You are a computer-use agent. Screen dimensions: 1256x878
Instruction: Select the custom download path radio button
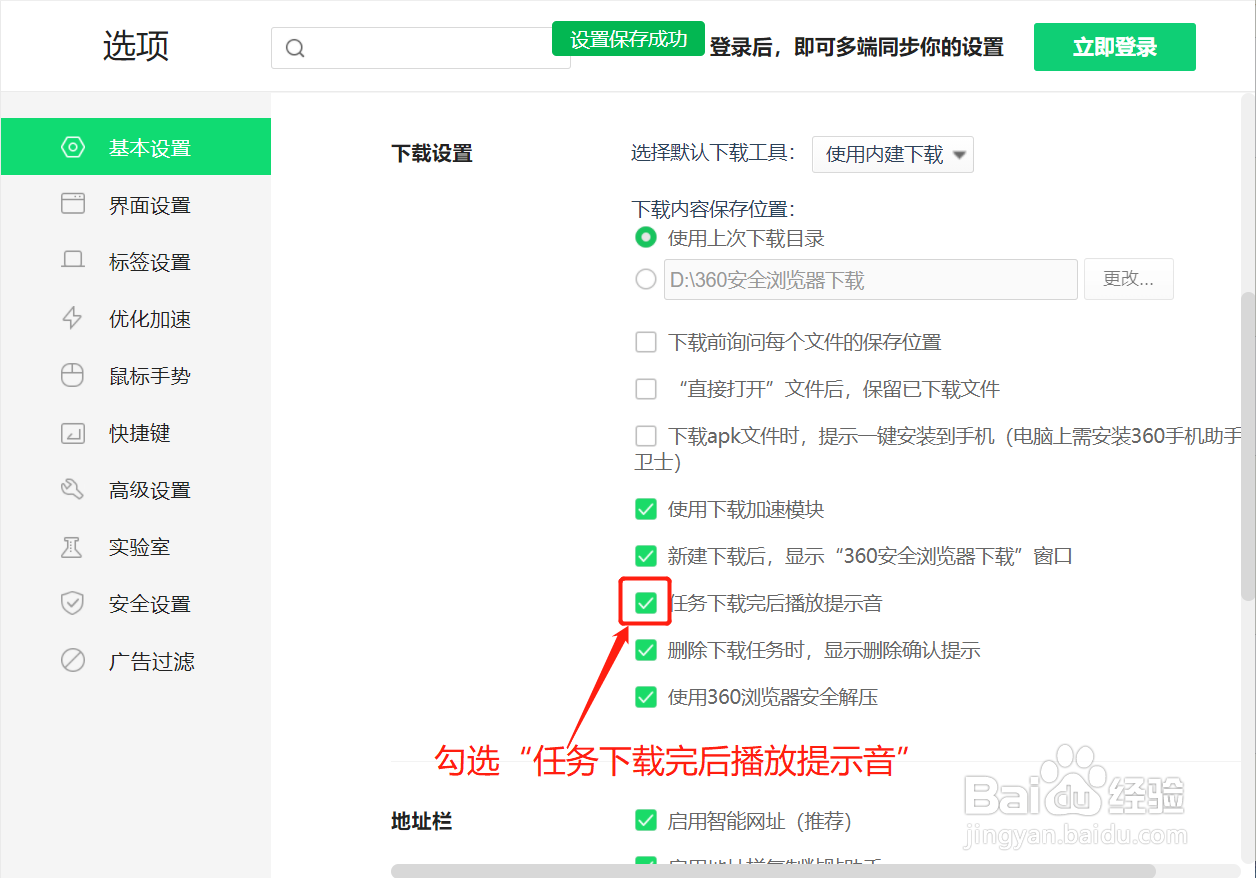tap(646, 279)
